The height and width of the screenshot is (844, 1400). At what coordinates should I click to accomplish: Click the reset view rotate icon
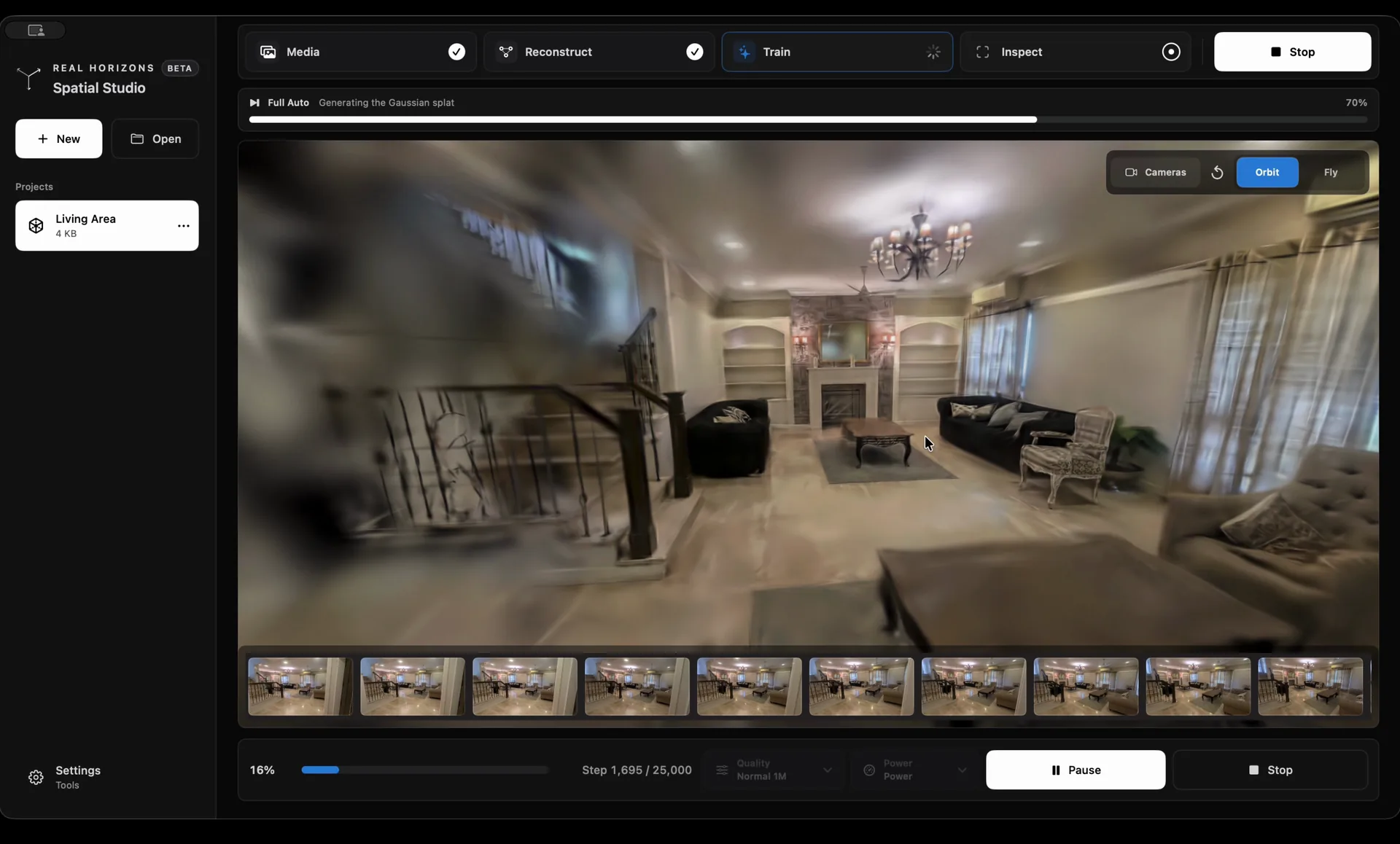pos(1217,173)
